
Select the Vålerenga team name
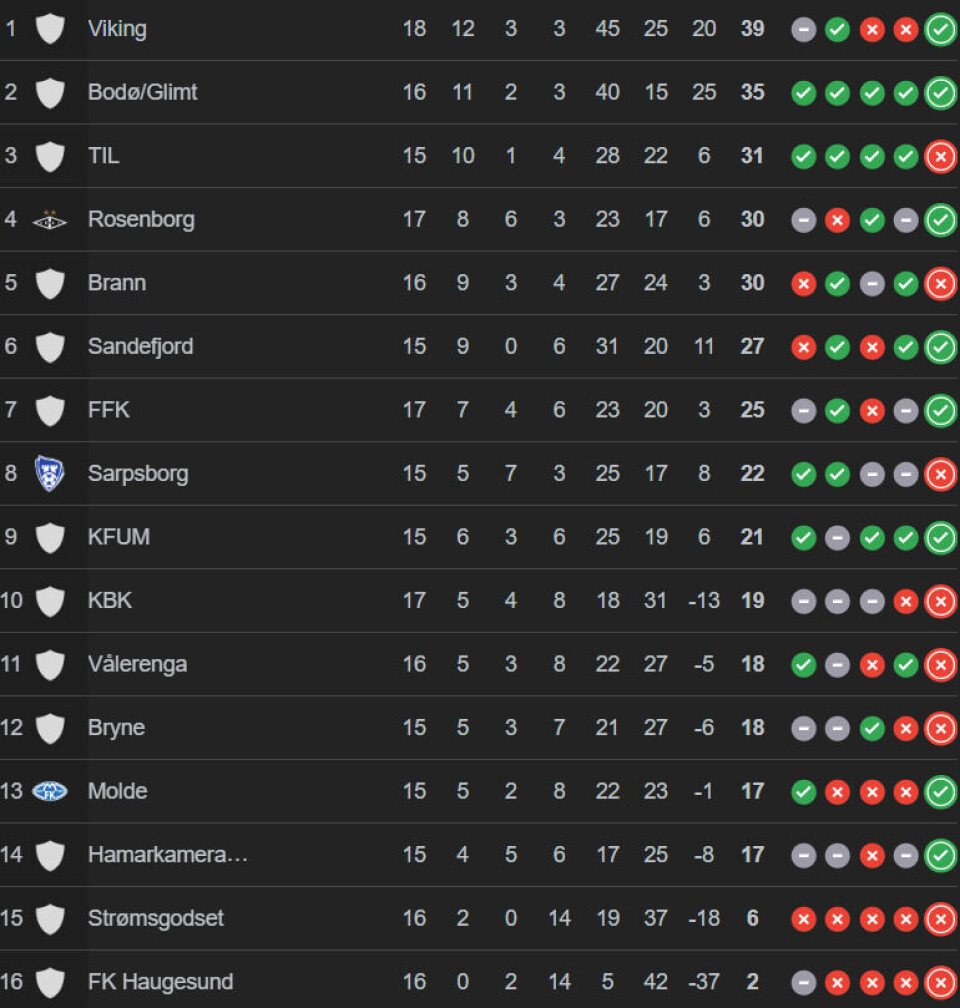click(x=138, y=664)
